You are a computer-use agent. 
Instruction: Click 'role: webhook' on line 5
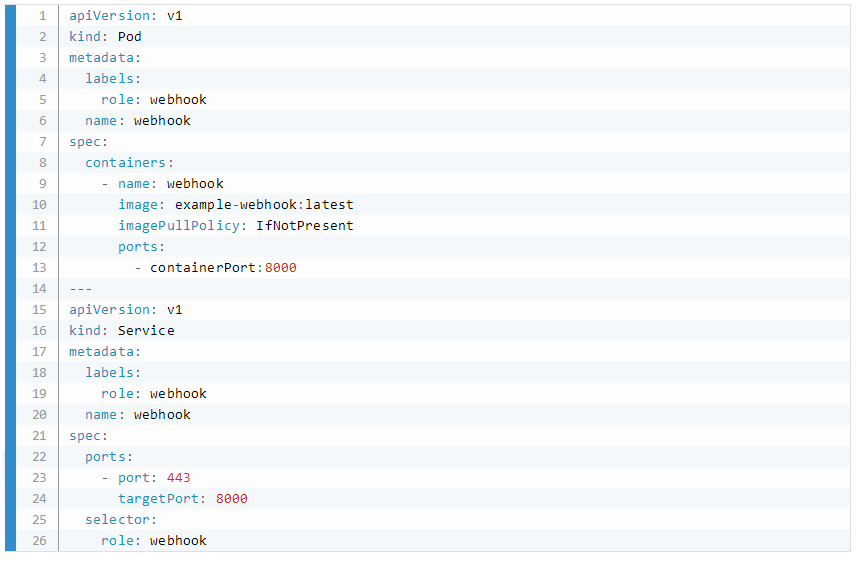point(154,100)
